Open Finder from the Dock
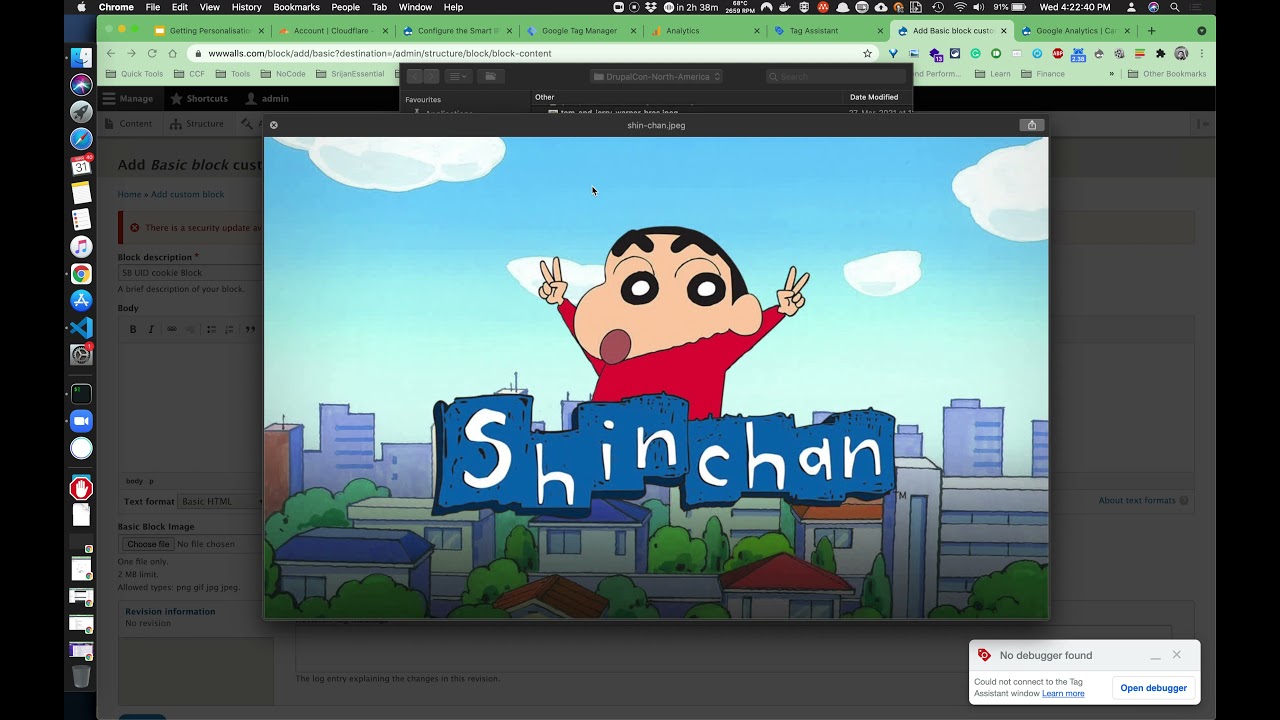 click(x=81, y=58)
